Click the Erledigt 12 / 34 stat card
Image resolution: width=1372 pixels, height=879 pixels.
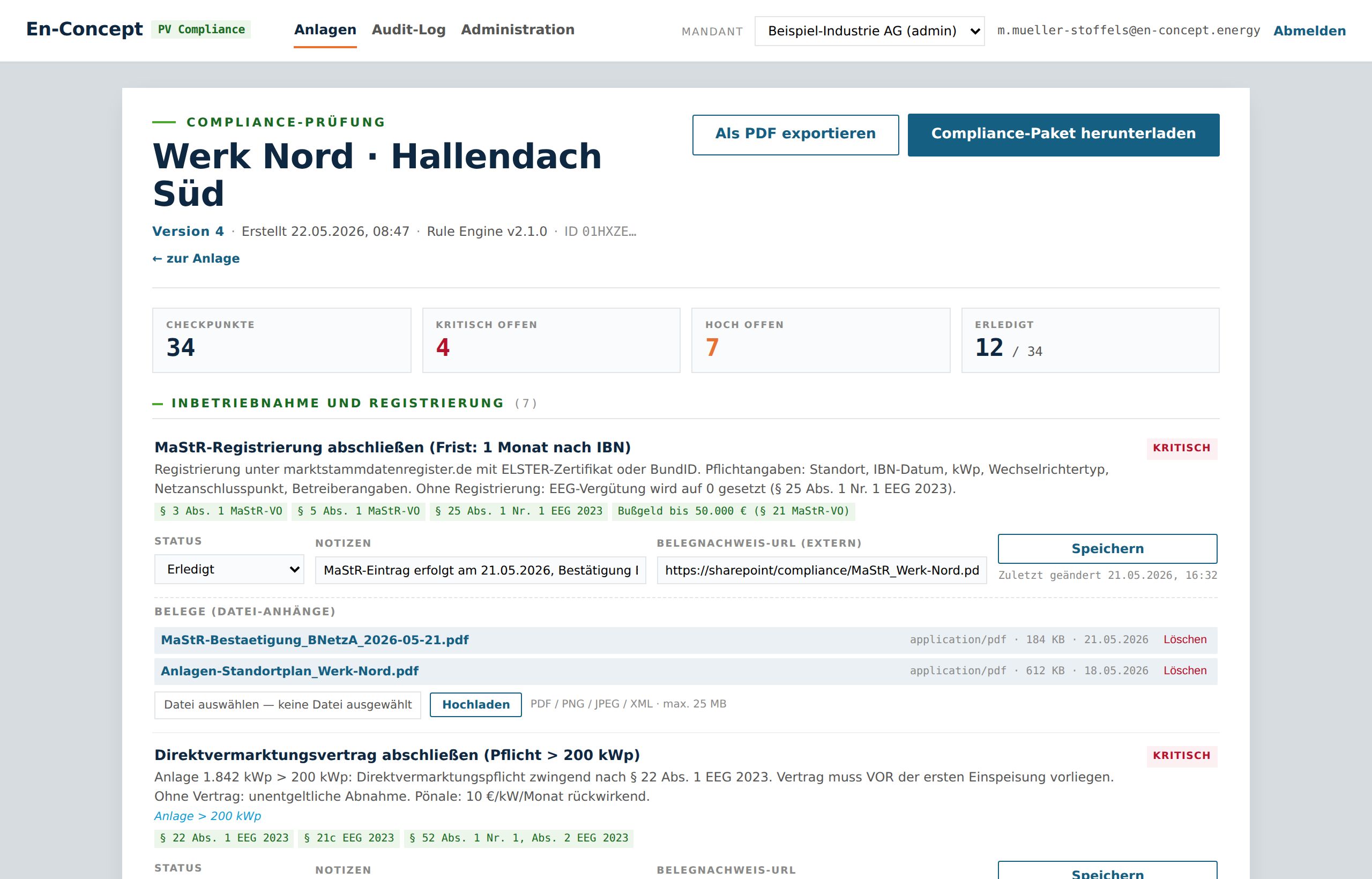coord(1090,340)
